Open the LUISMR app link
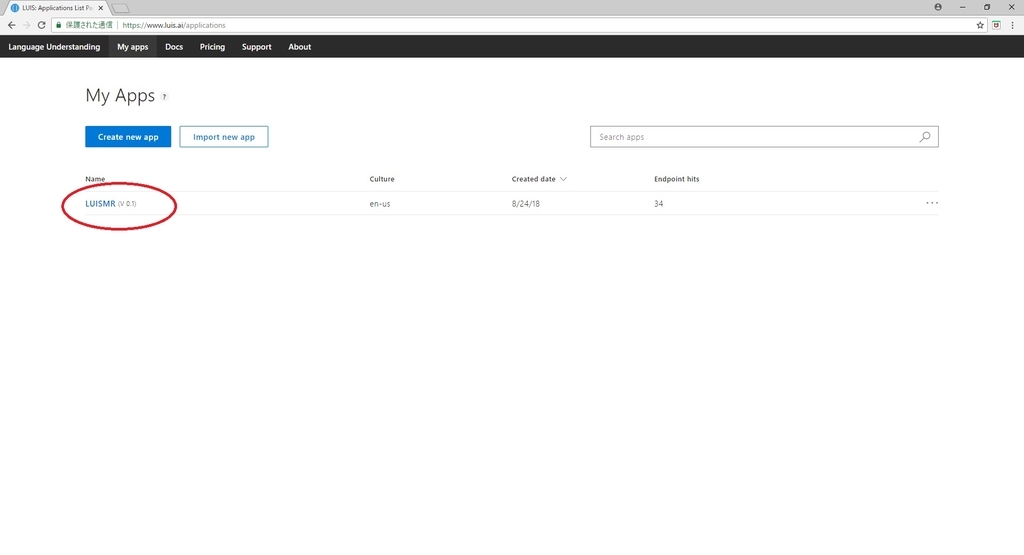 click(x=100, y=204)
